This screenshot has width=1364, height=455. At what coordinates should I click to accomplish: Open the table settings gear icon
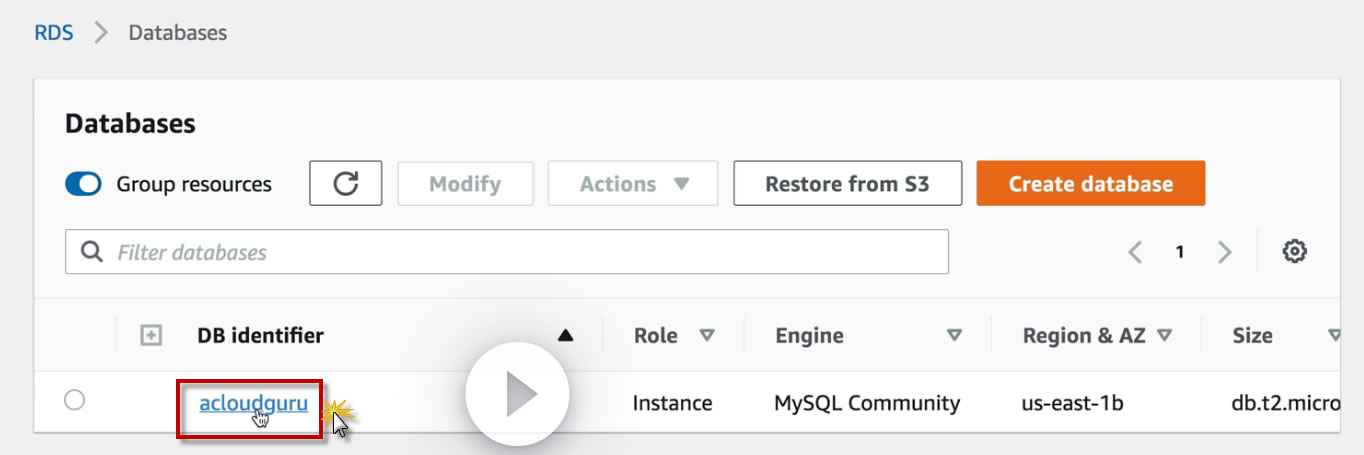(x=1295, y=252)
